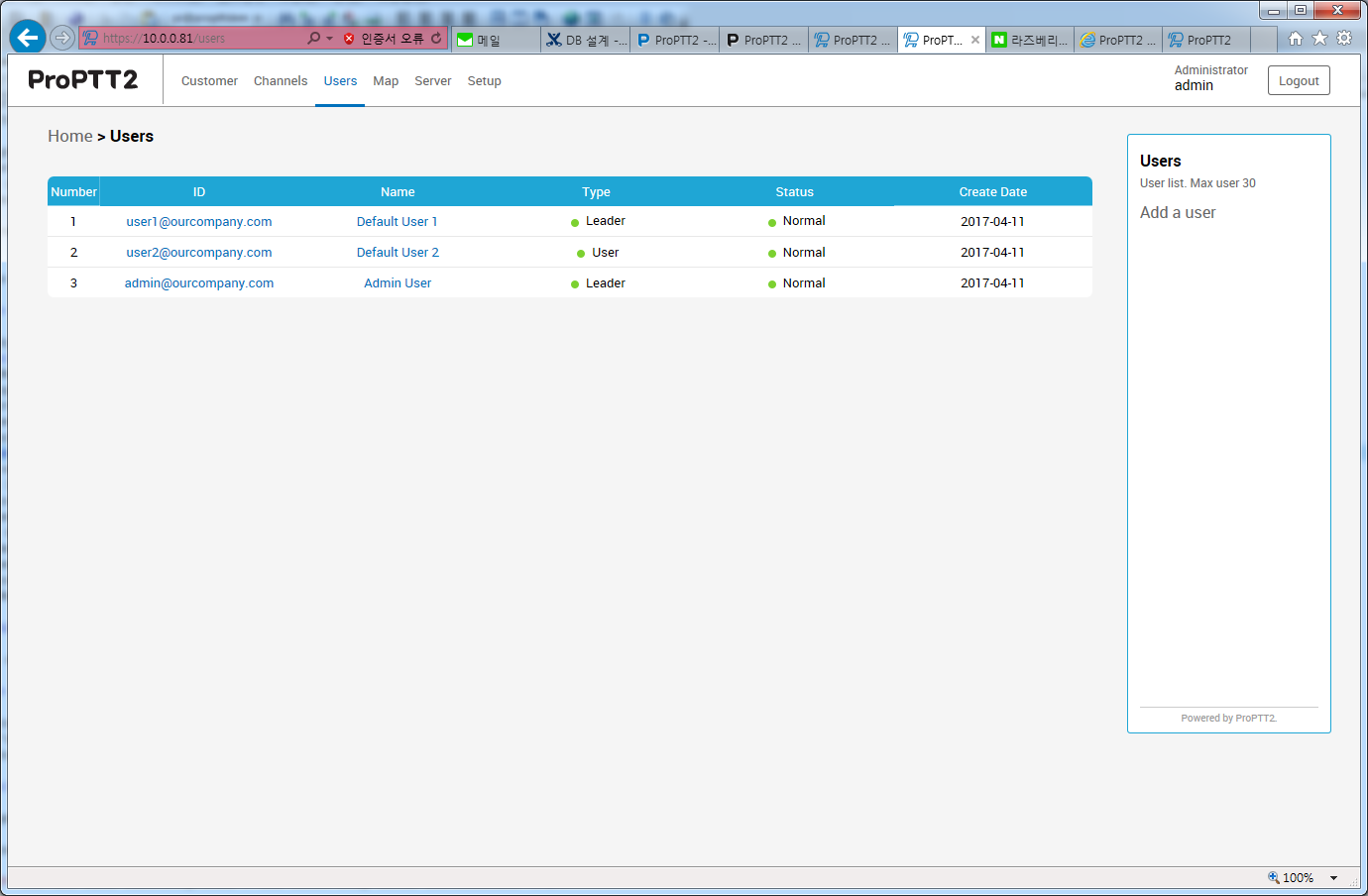This screenshot has width=1368, height=896.
Task: Open Favorites with the star icon
Action: coord(1319,39)
